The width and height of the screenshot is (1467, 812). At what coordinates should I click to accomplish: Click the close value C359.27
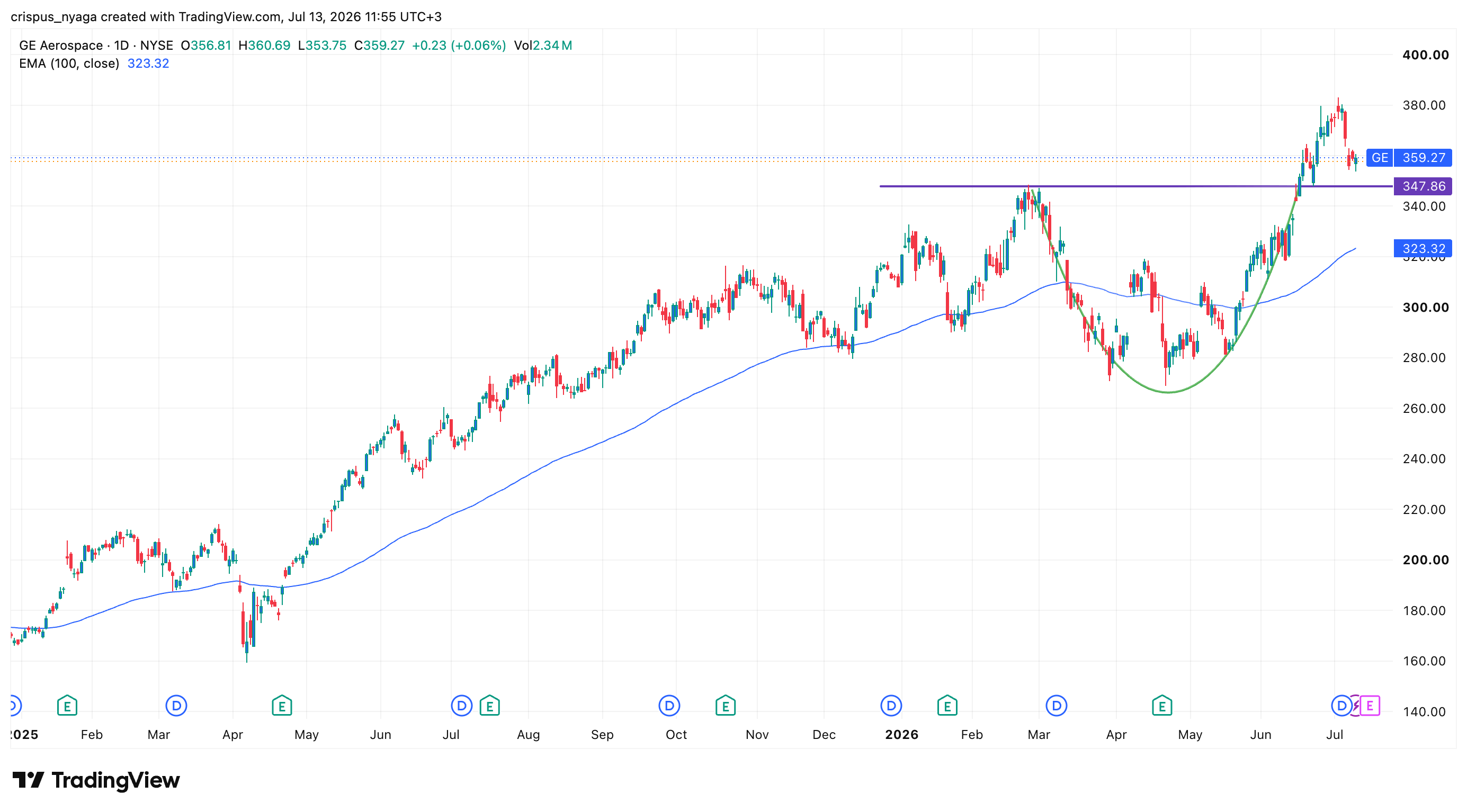pos(379,46)
